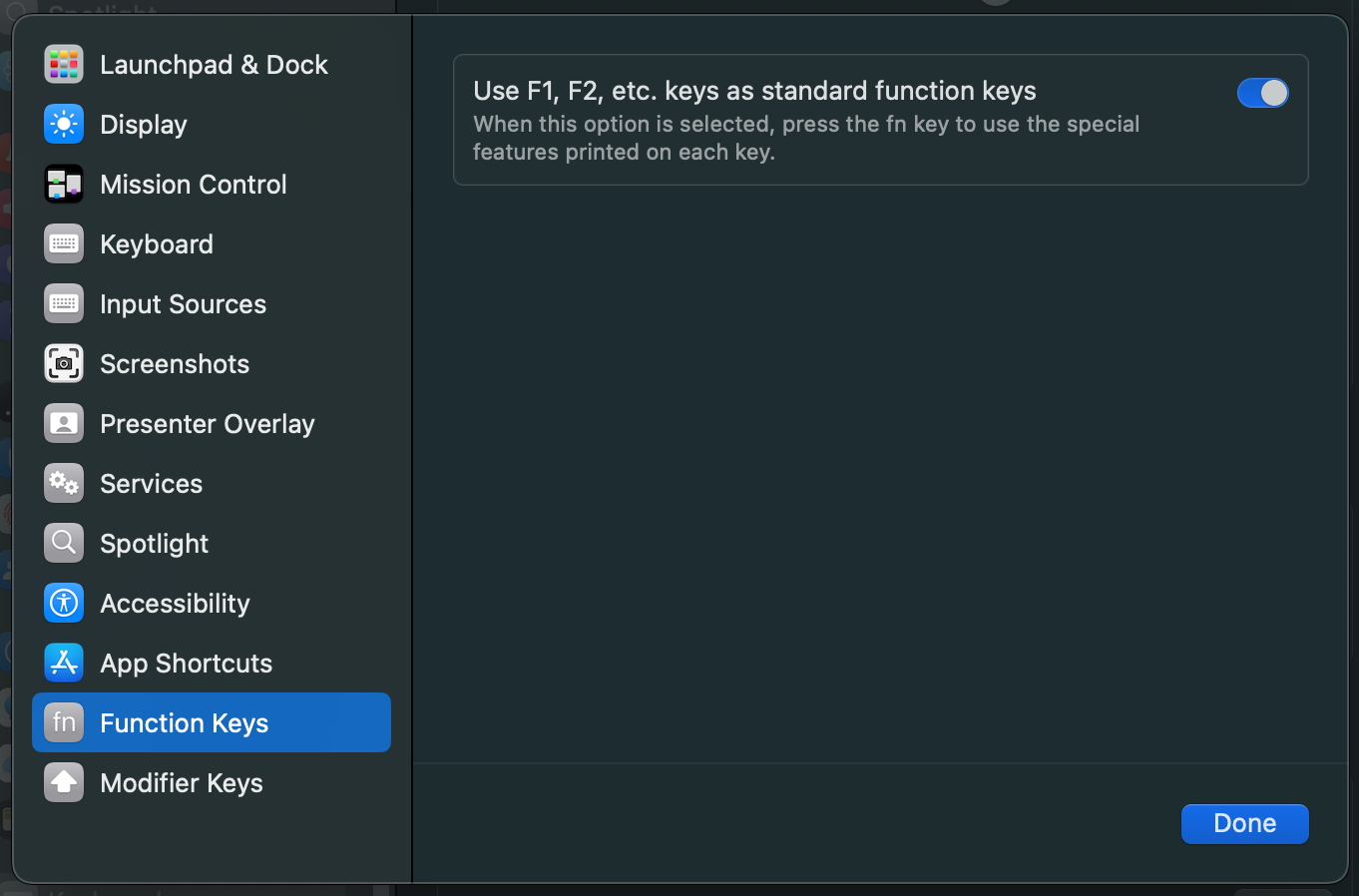Disable standard function keys toggle

tap(1263, 93)
